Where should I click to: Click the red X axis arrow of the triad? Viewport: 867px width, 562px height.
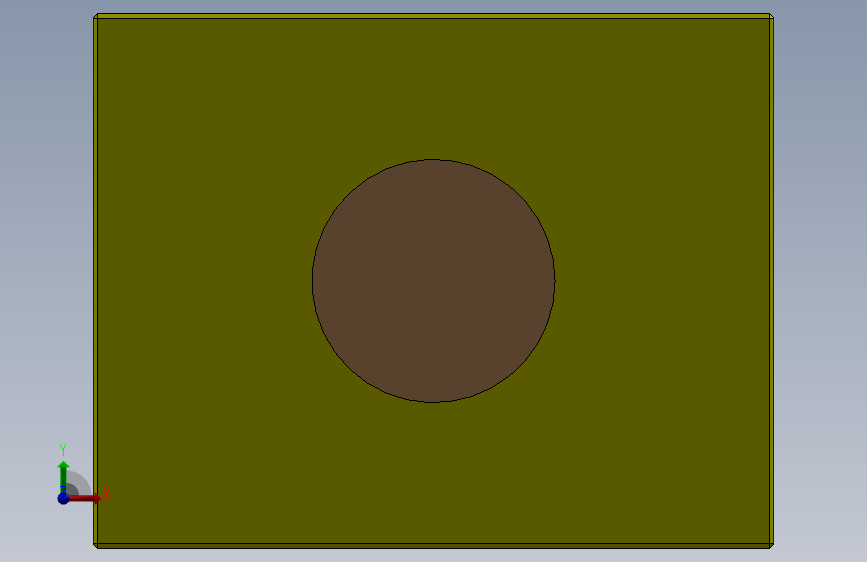86,498
